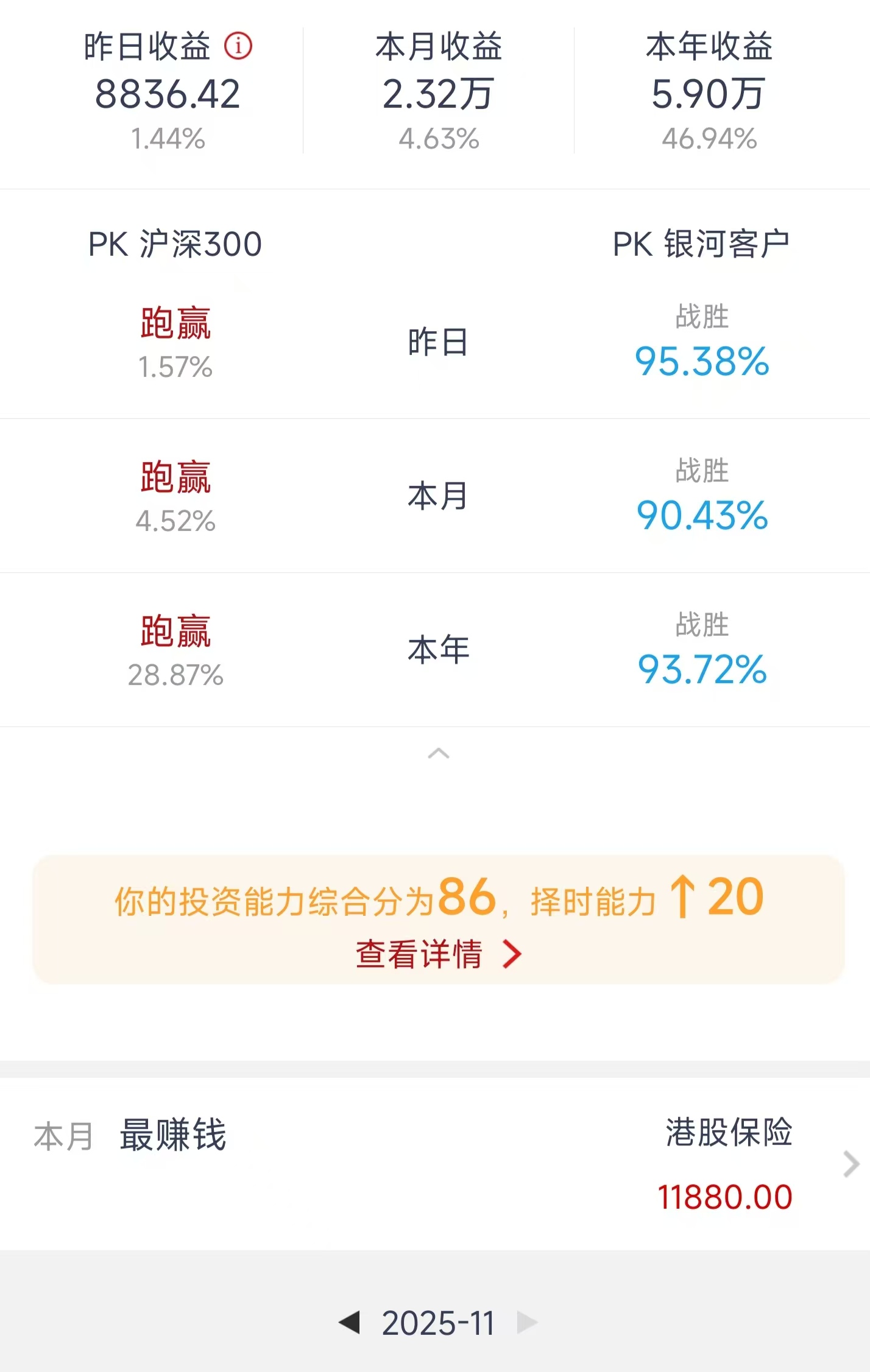
Task: Tap the red arrow next to 查看详情
Action: coord(512,954)
